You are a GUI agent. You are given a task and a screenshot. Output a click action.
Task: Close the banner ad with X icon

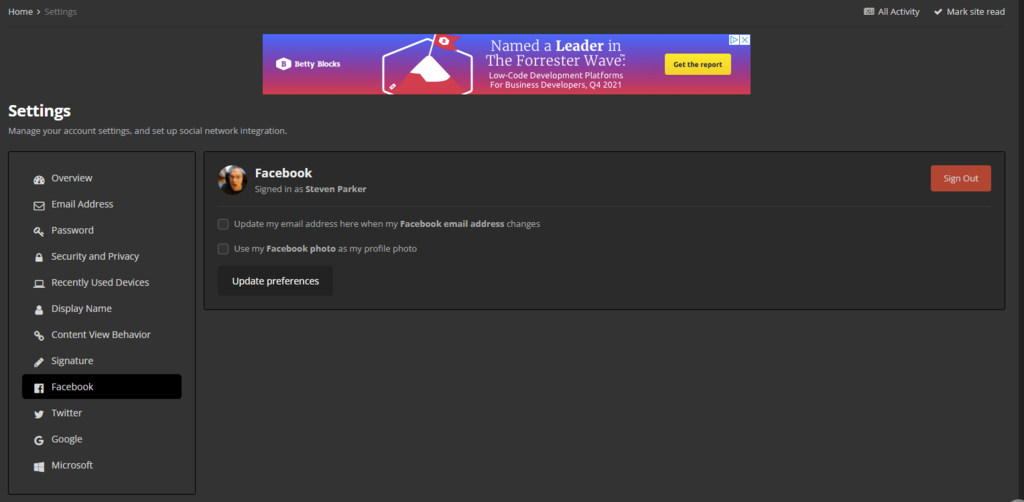click(744, 40)
